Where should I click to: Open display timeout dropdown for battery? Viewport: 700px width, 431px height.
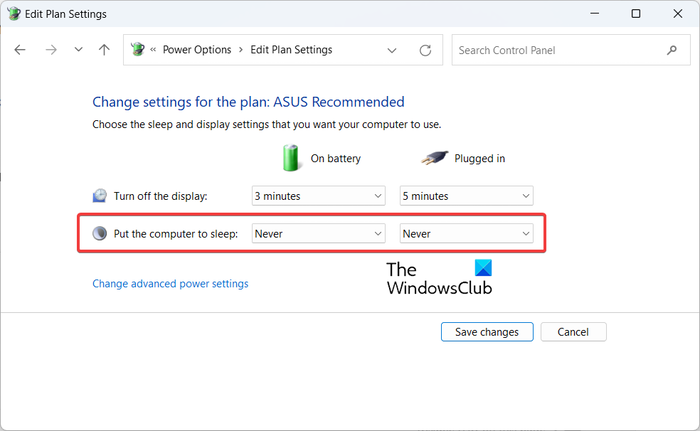(318, 196)
